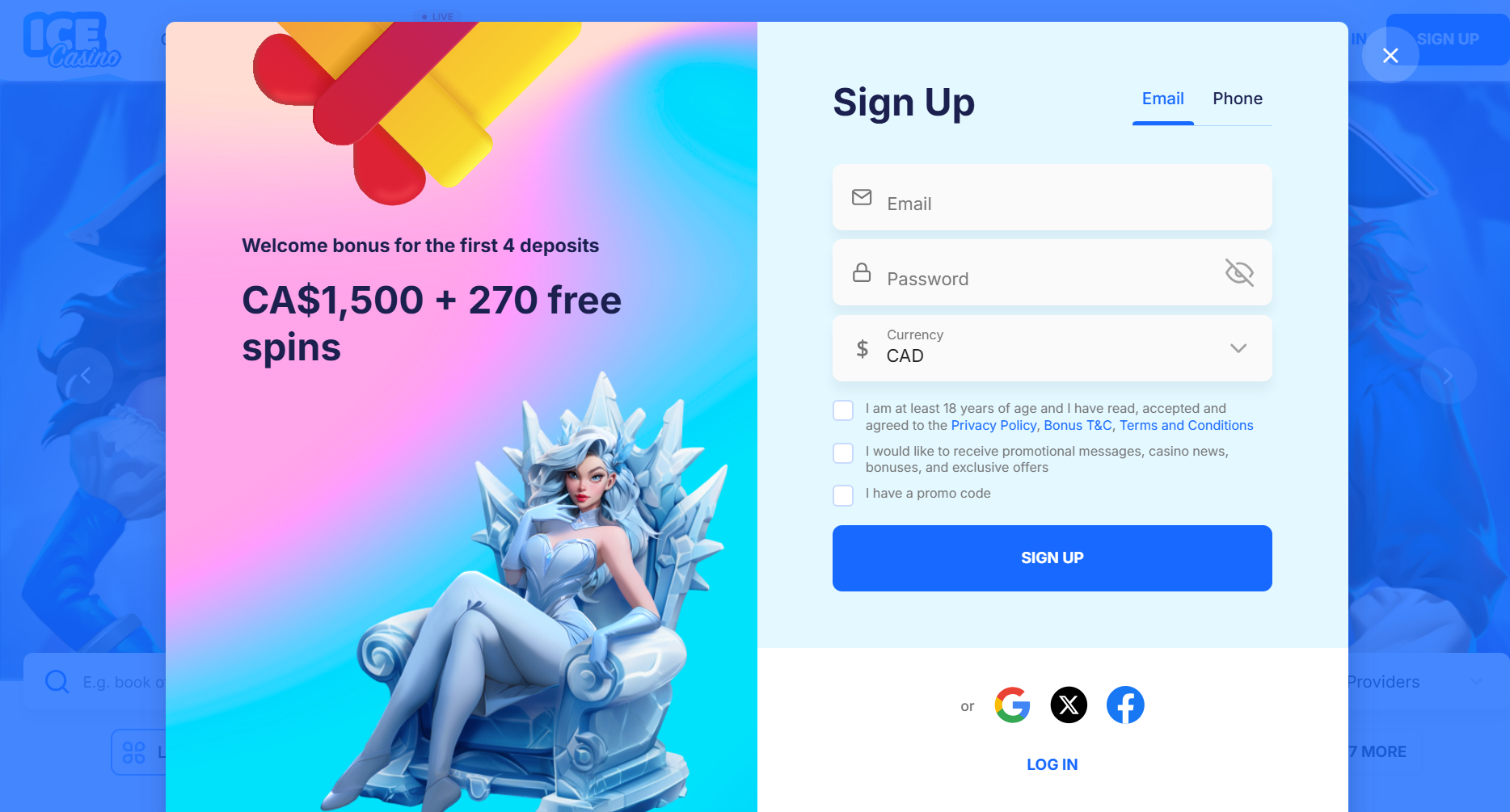Sign up using the Google icon
Viewport: 1510px width, 812px height.
pyautogui.click(x=1012, y=705)
